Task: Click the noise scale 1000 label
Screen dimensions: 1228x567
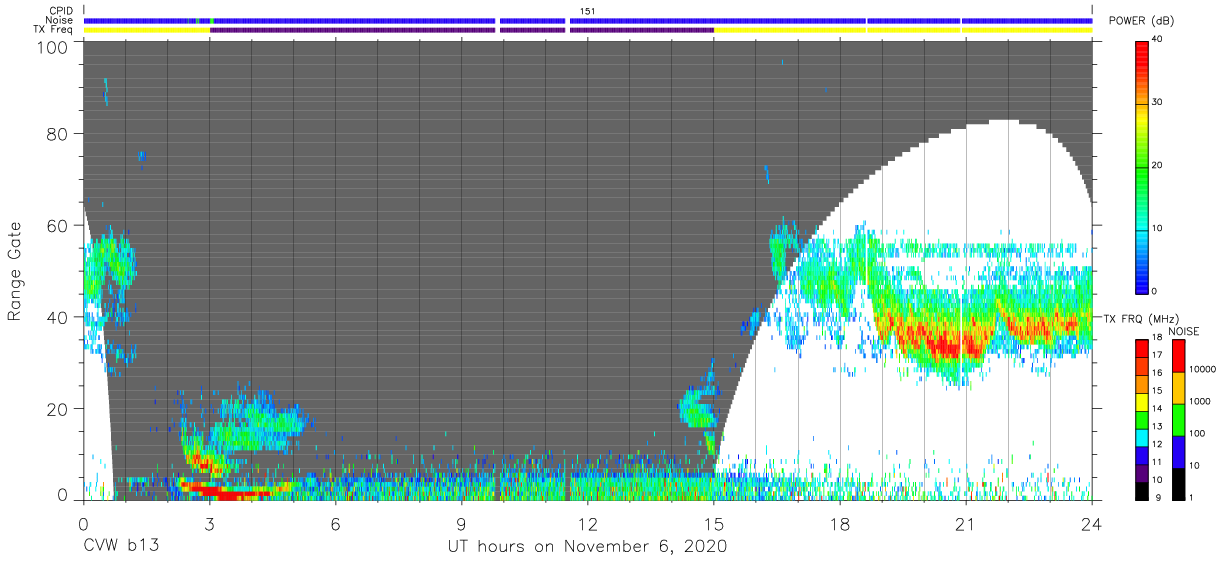Action: coord(1202,399)
